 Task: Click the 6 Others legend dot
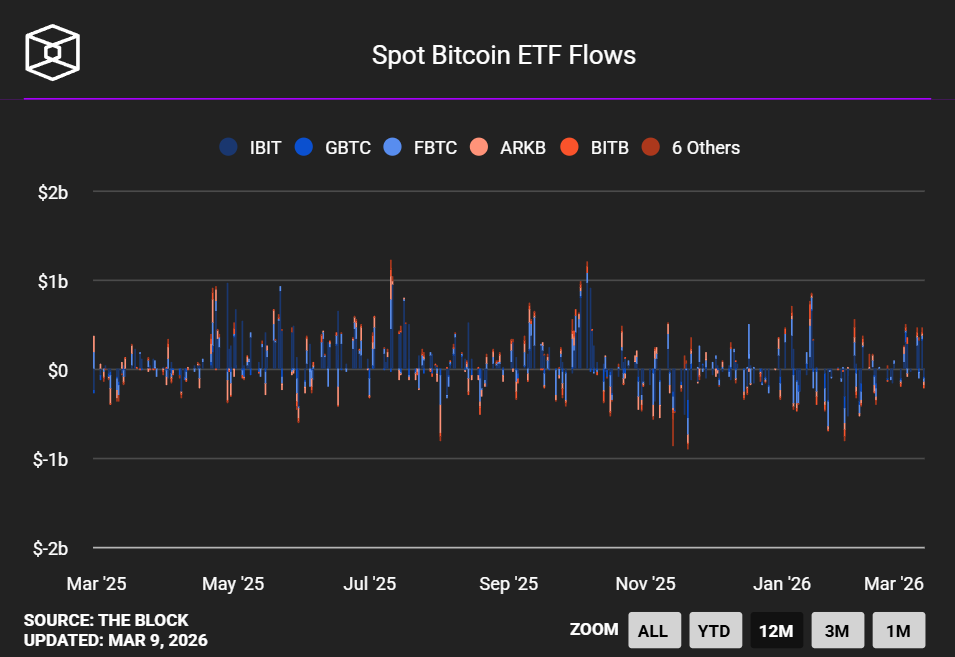651,148
